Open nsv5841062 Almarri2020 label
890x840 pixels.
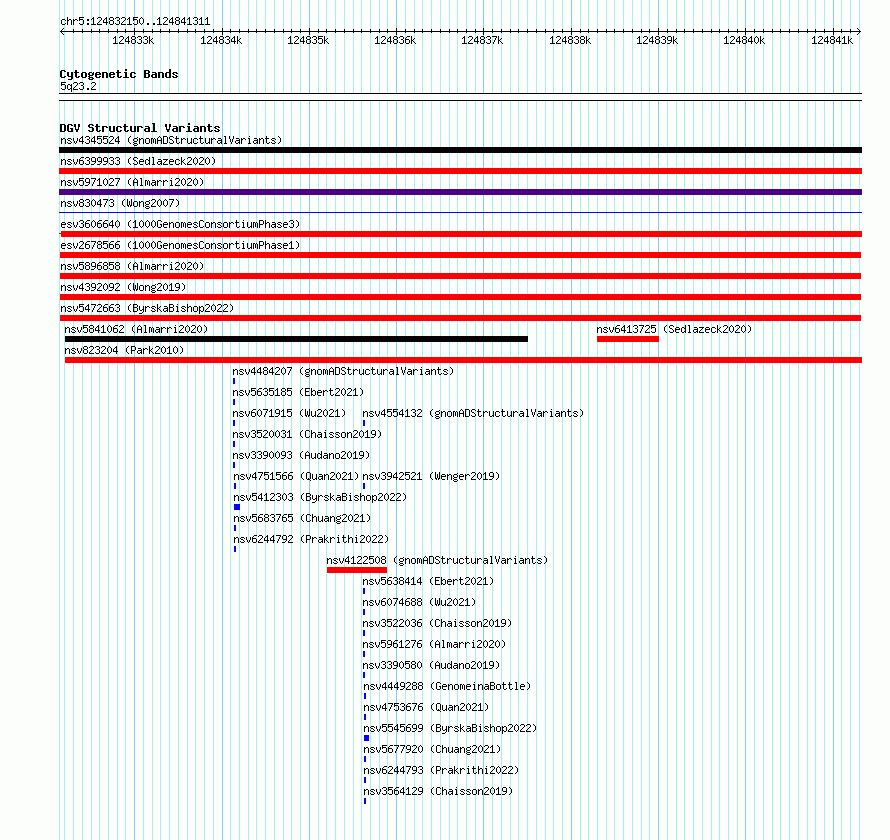(136, 329)
